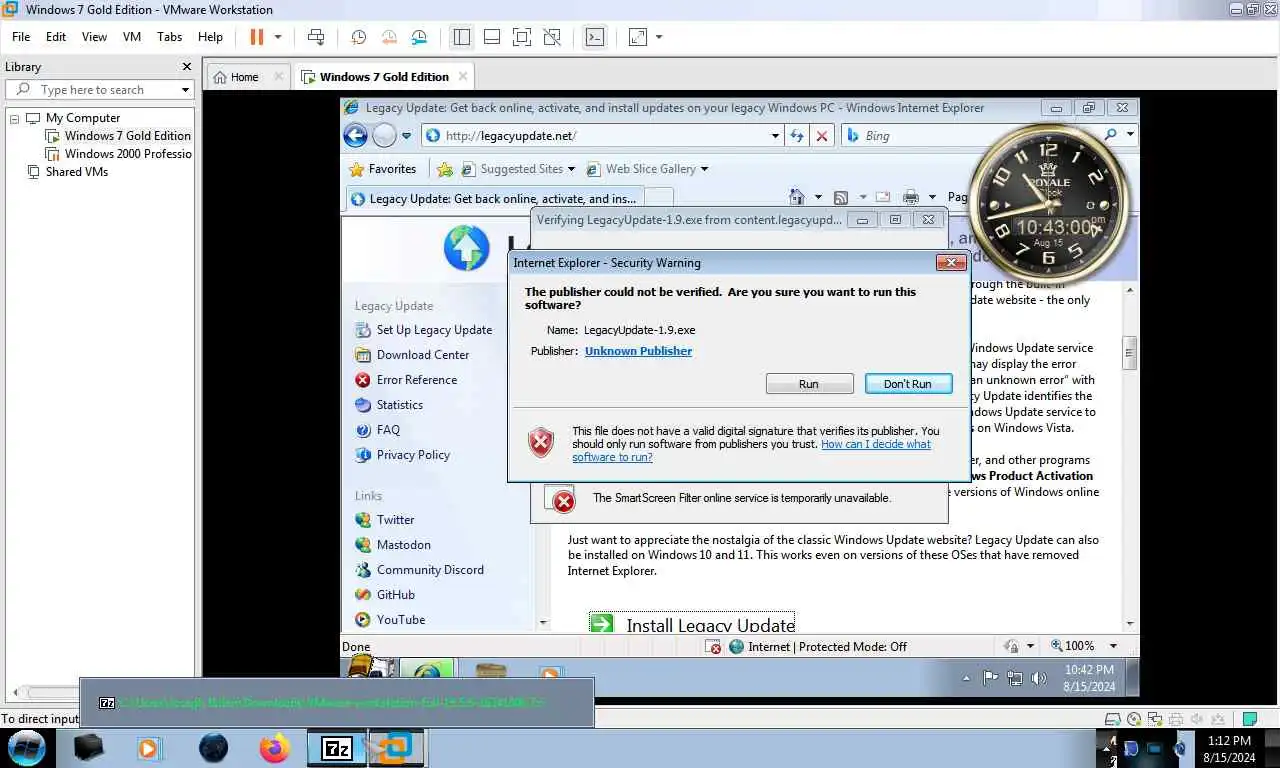Click the IE print icon
Image resolution: width=1280 pixels, height=768 pixels.
pyautogui.click(x=910, y=198)
